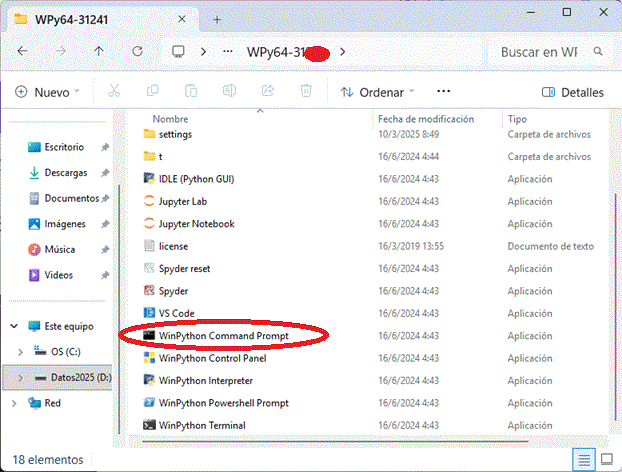This screenshot has width=622, height=472.
Task: Switch to large icons view in status bar
Action: click(605, 459)
